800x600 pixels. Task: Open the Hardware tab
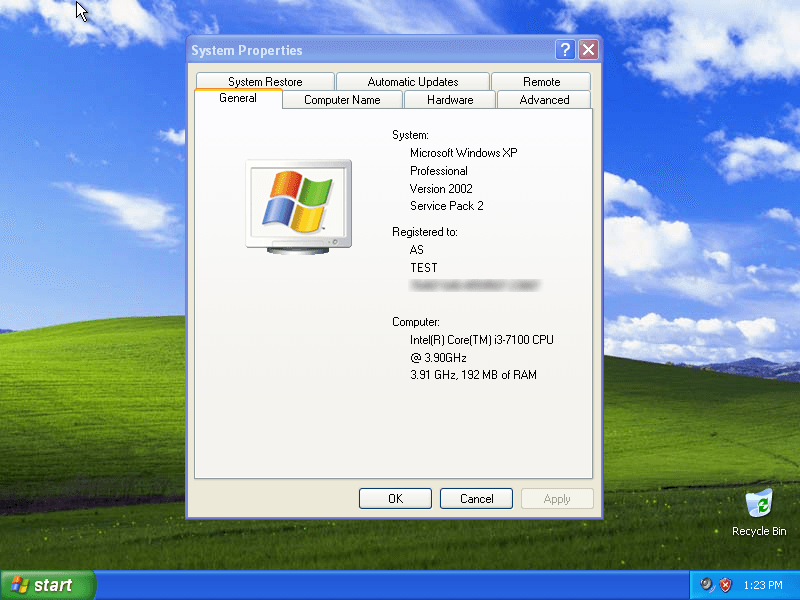[450, 100]
